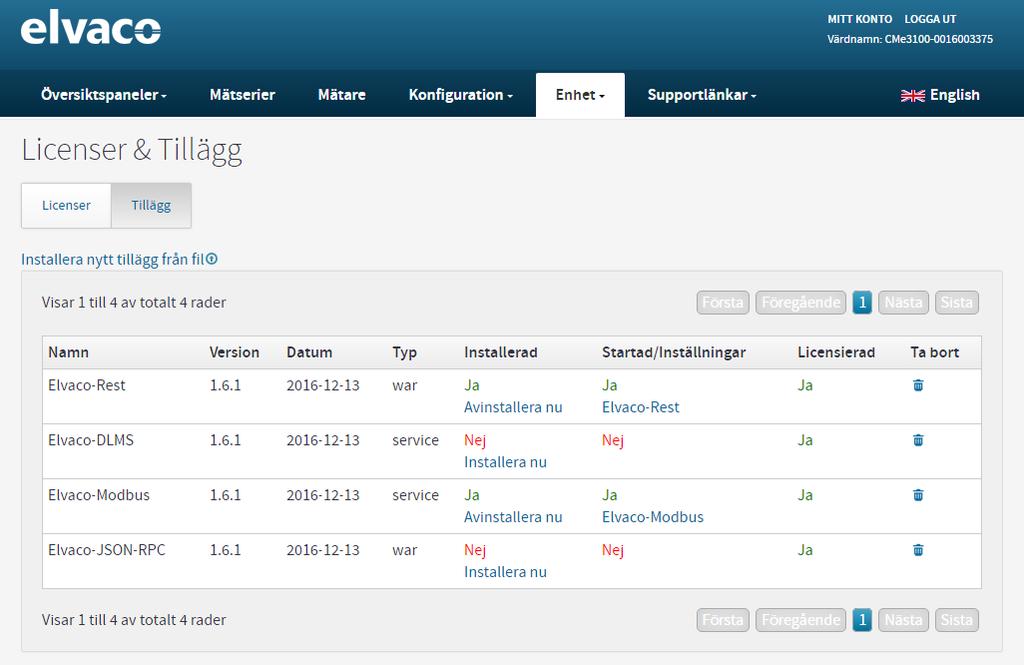Click top page 1 button
Image resolution: width=1024 pixels, height=665 pixels.
tap(862, 302)
